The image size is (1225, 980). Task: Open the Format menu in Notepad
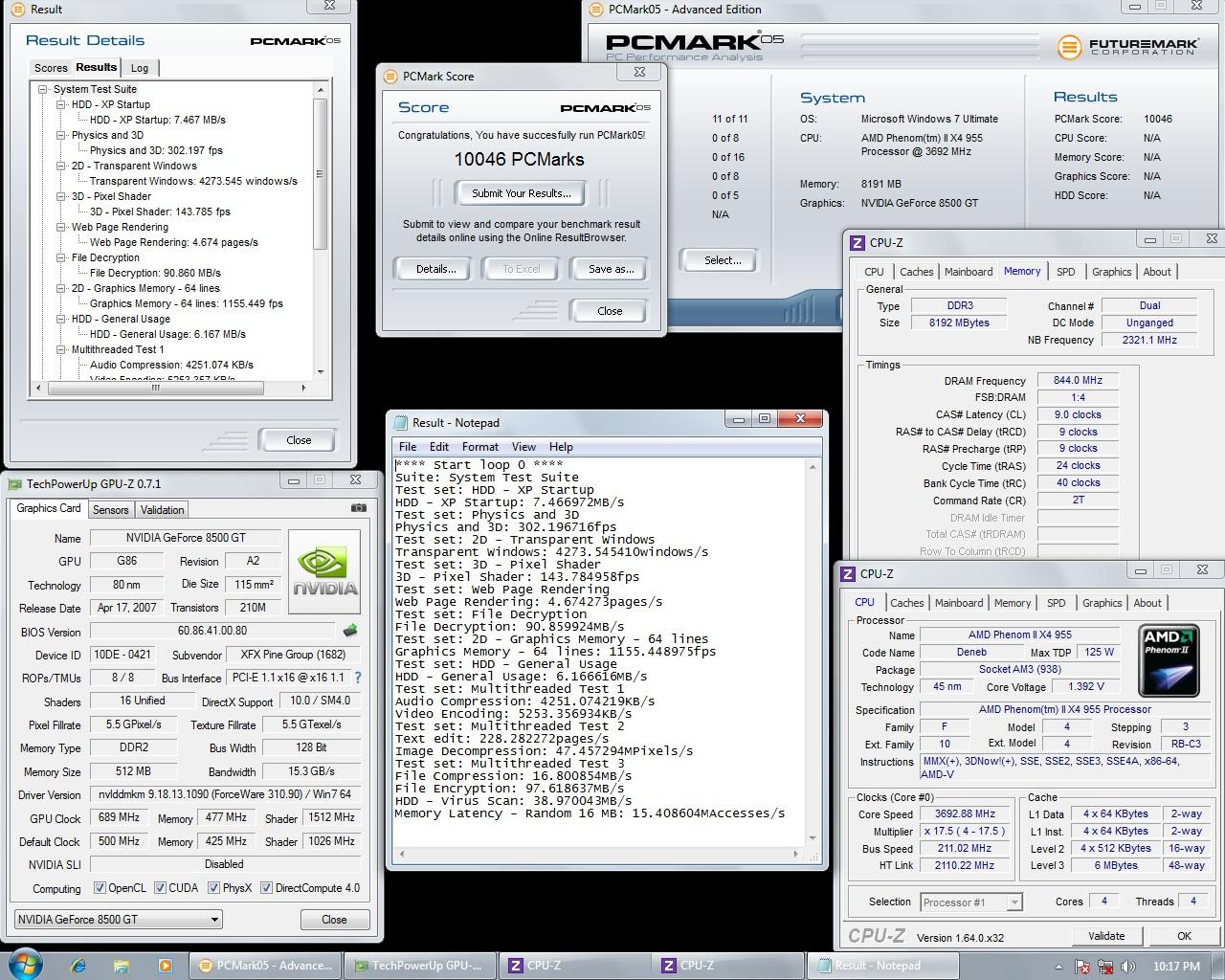[480, 447]
